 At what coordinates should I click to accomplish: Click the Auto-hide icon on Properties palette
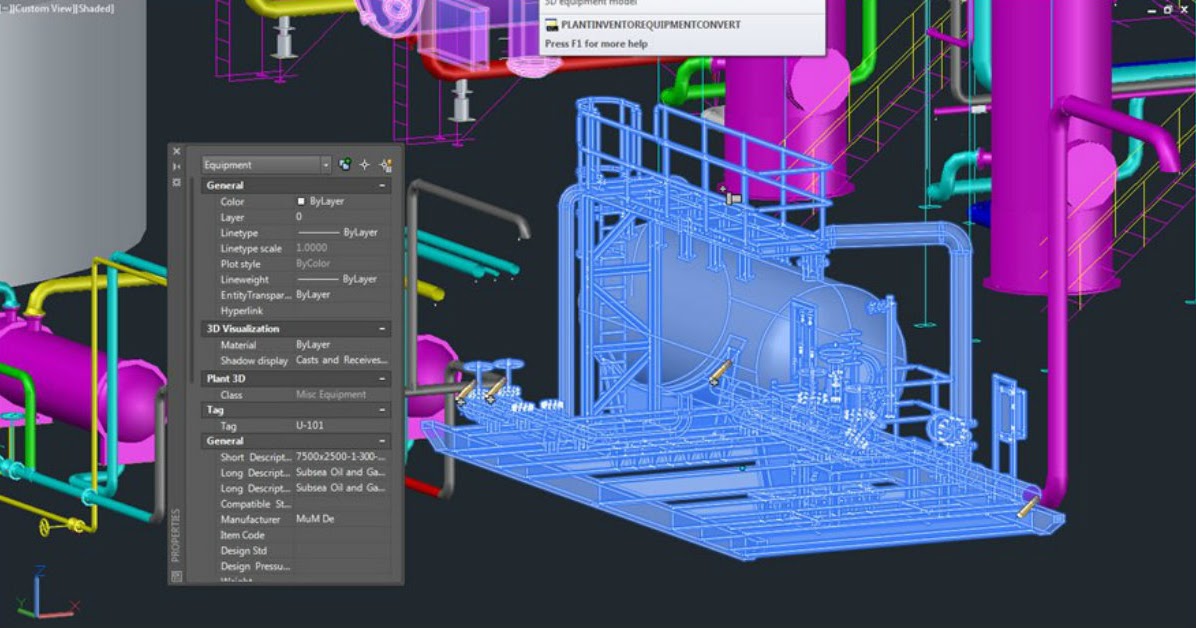pos(176,164)
